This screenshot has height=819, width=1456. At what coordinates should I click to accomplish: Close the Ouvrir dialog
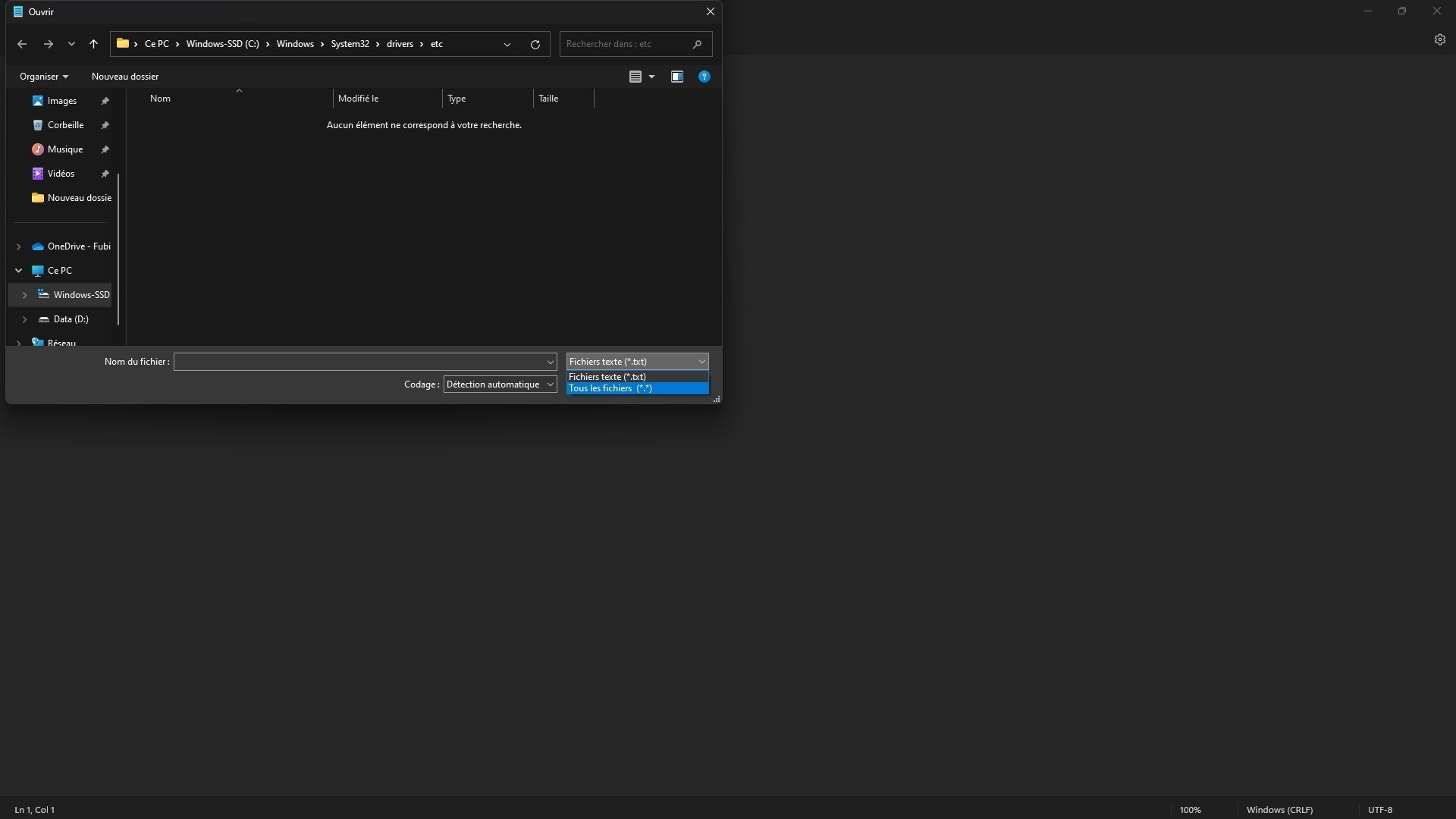[711, 11]
